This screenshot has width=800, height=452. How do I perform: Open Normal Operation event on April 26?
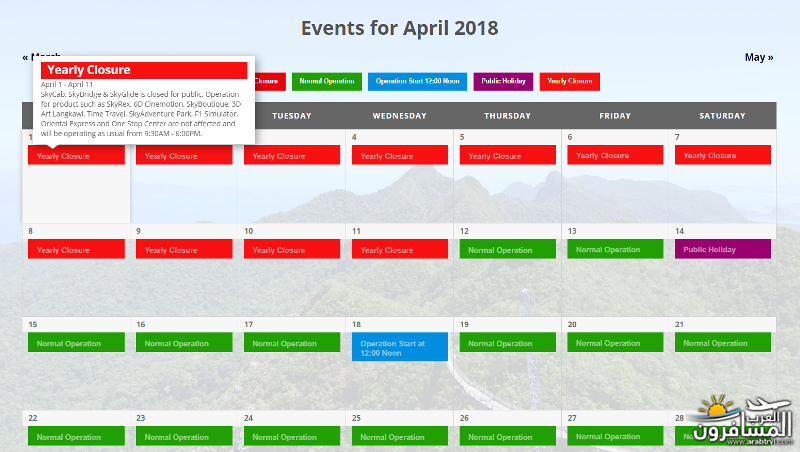pyautogui.click(x=508, y=437)
